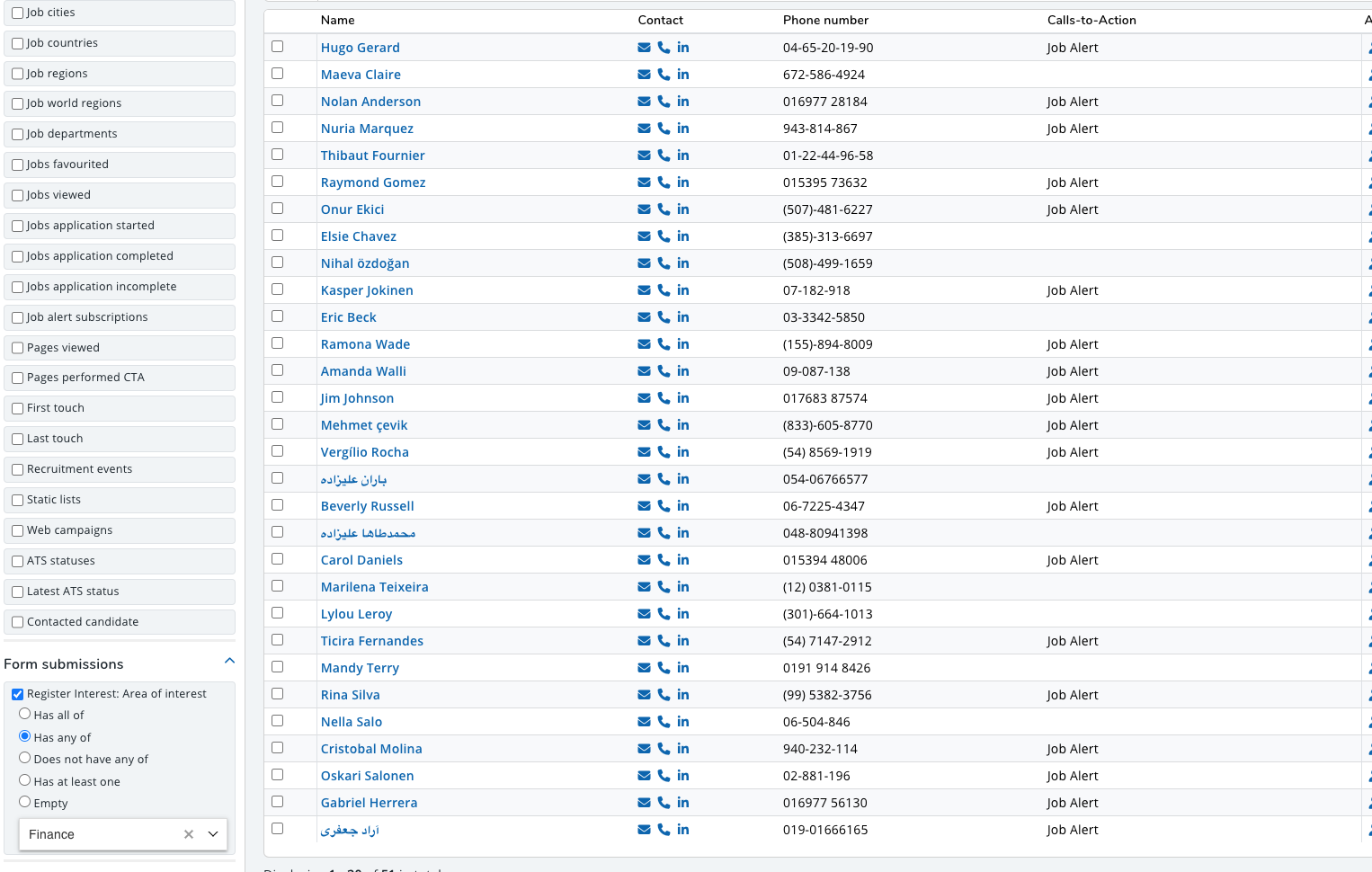Clear the Finance selection with X
This screenshot has height=872, width=1372.
[189, 834]
